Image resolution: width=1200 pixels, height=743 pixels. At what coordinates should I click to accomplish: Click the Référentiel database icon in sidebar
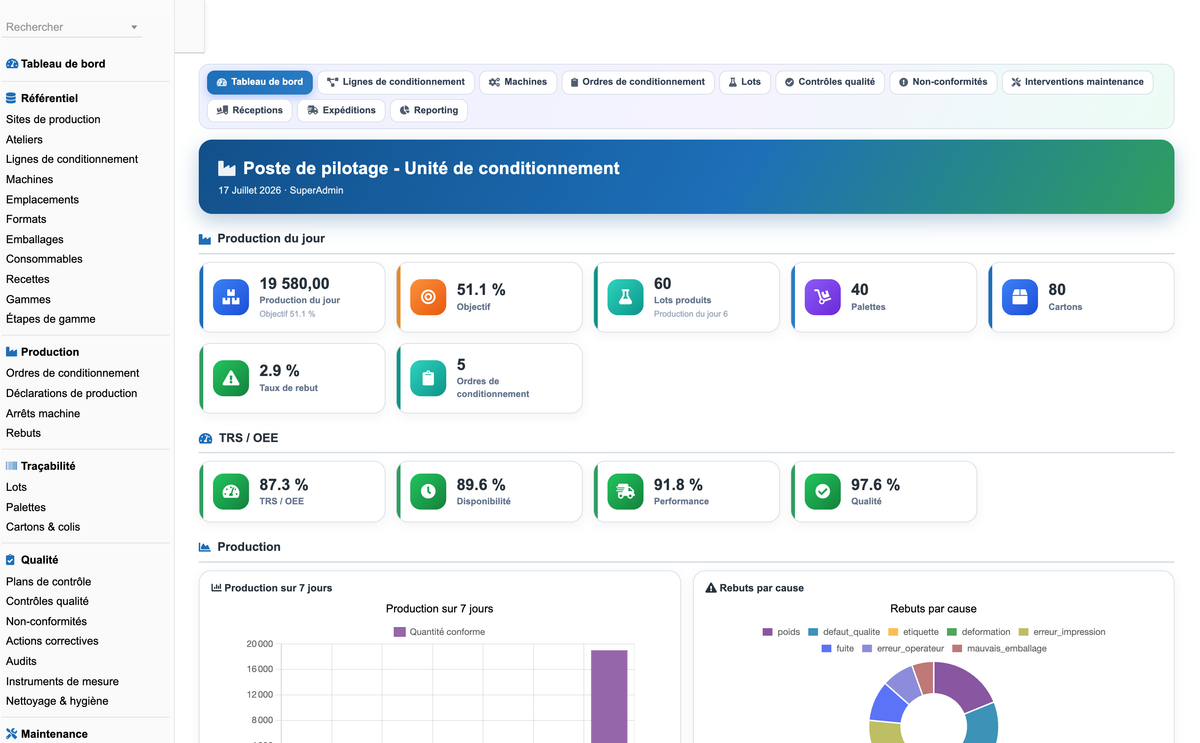pos(11,98)
